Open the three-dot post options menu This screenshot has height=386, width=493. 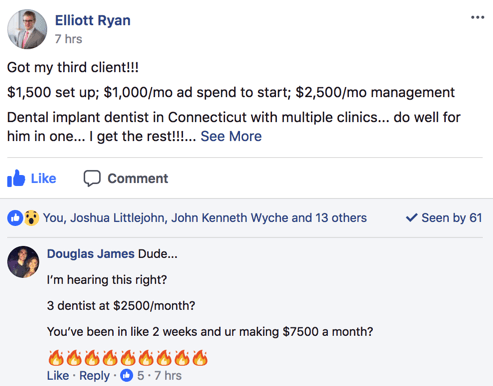[477, 17]
